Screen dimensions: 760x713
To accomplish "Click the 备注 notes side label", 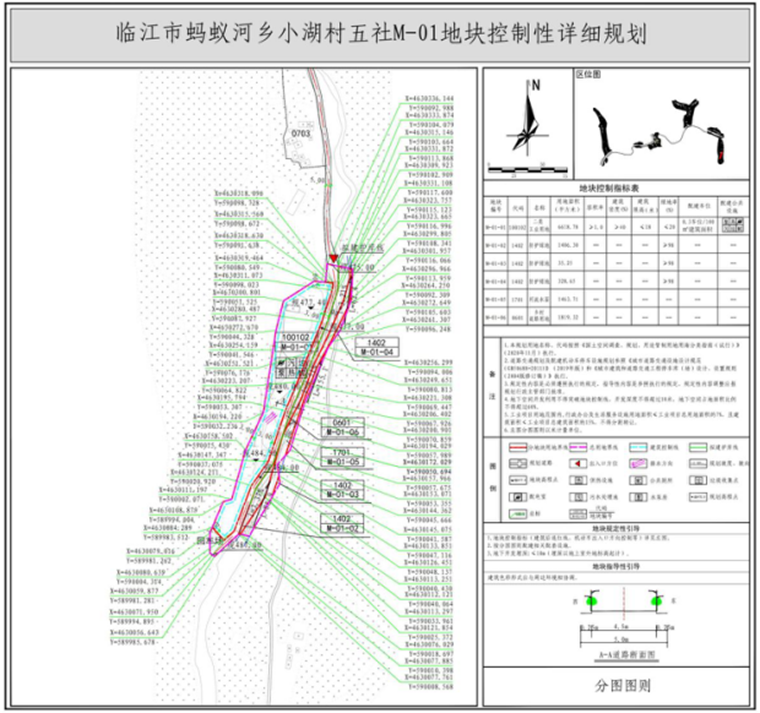I will (492, 385).
